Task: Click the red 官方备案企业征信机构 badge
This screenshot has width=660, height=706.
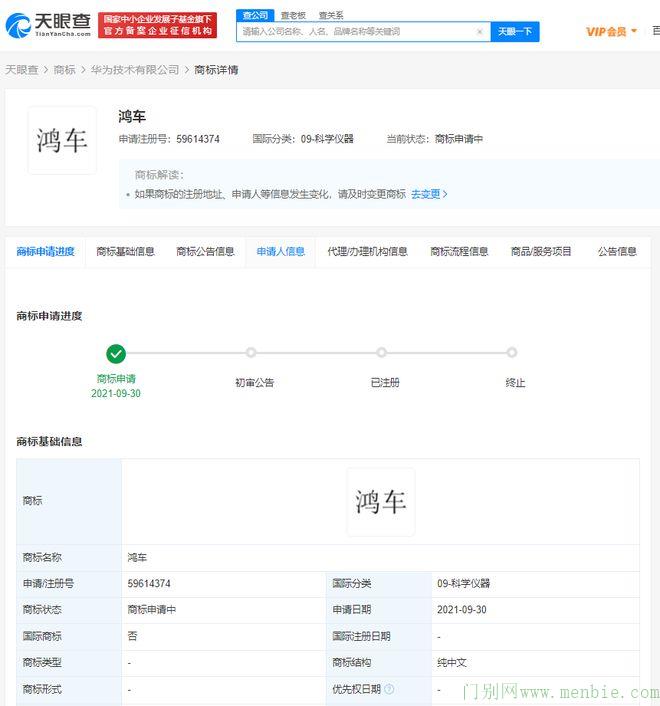Action: click(158, 25)
